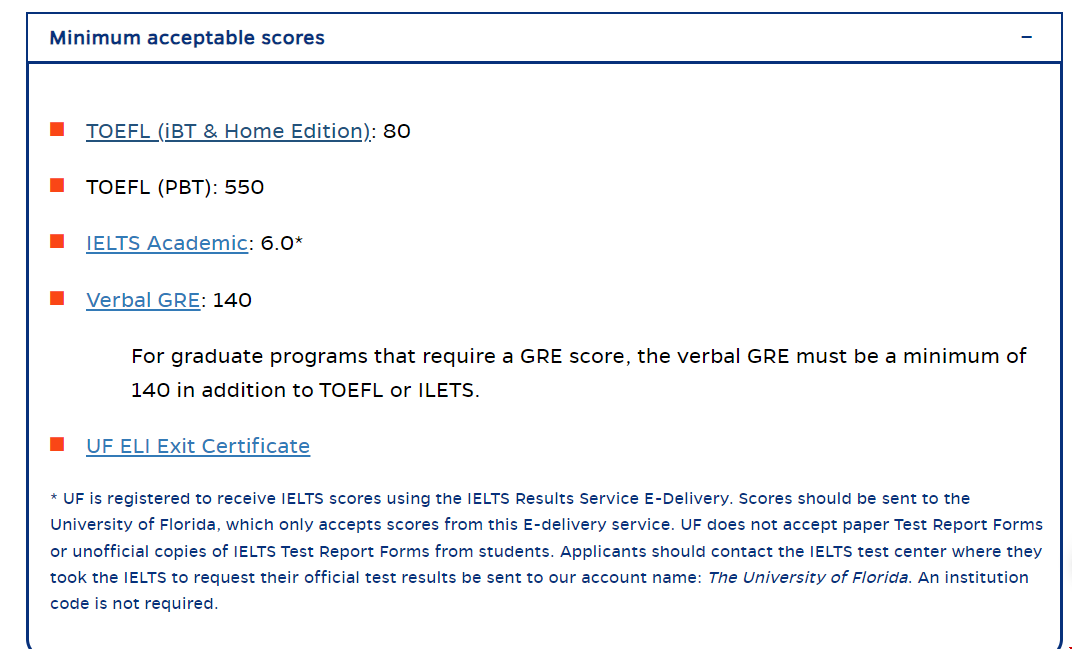The image size is (1072, 649).
Task: Click the orange bullet beside UF ELI Exit Certificate
Action: [57, 445]
